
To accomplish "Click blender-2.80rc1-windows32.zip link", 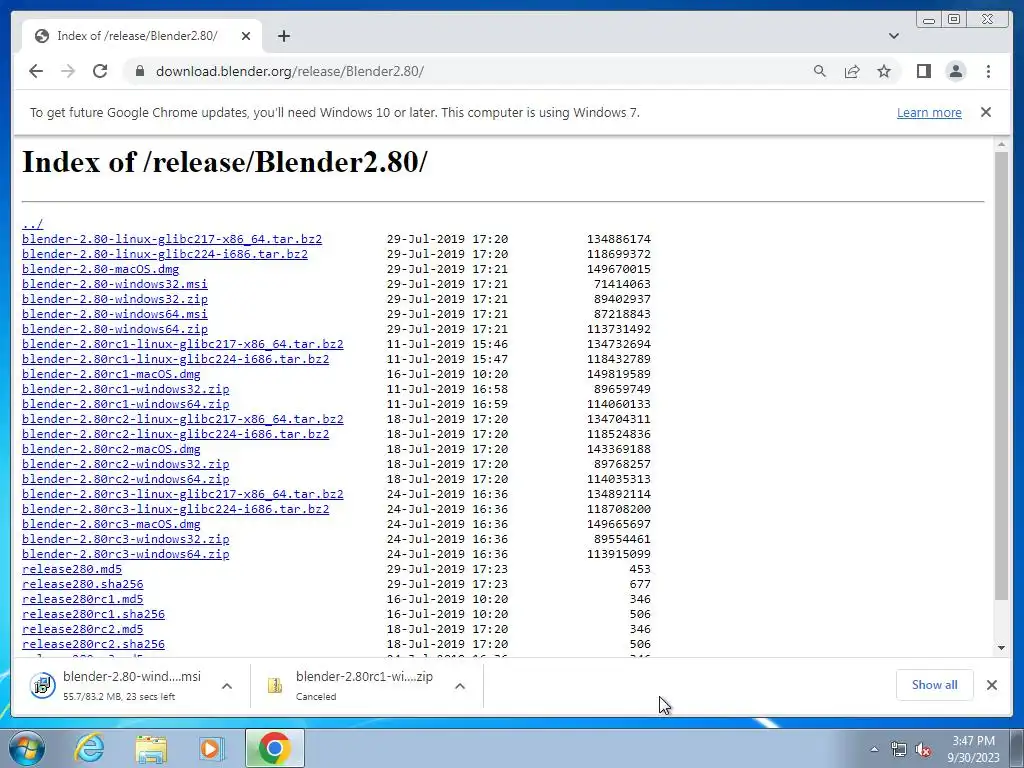I will (125, 389).
